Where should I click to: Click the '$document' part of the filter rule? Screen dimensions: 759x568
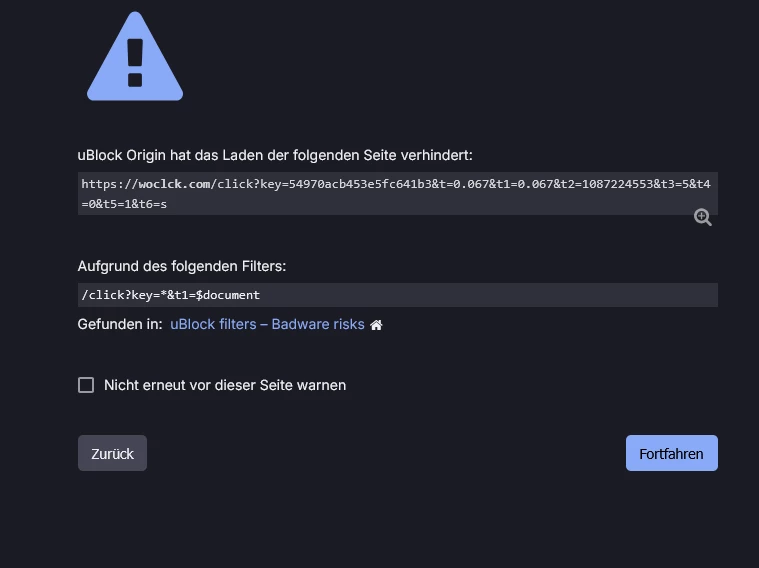pyautogui.click(x=228, y=295)
